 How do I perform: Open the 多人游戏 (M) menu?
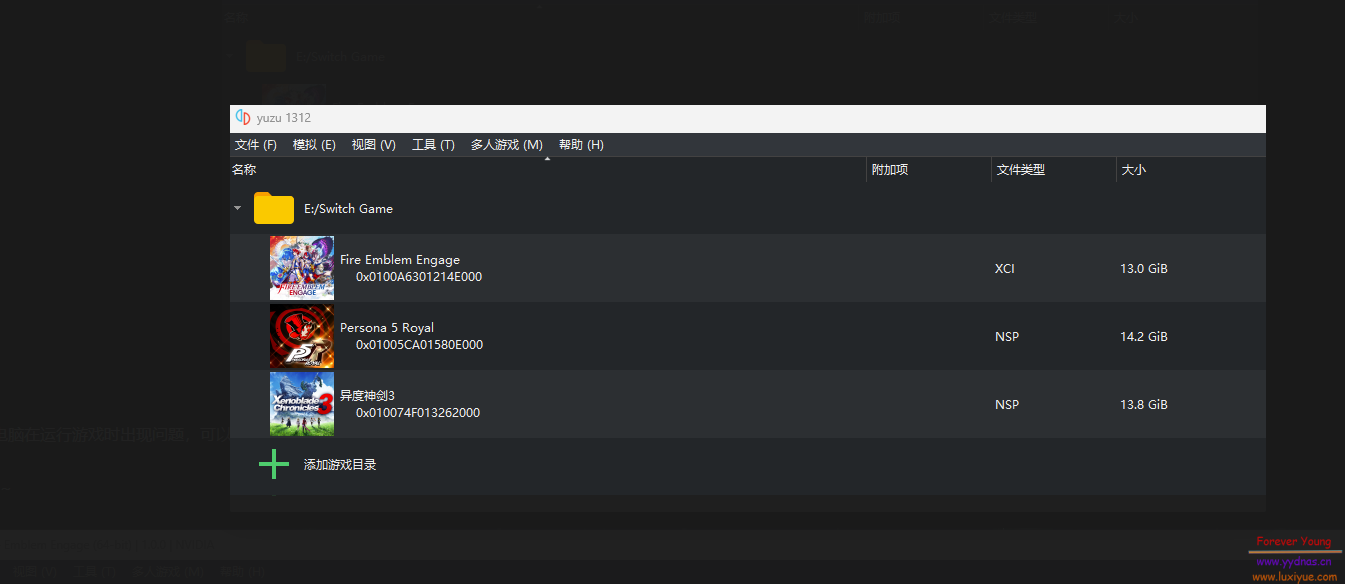[506, 145]
